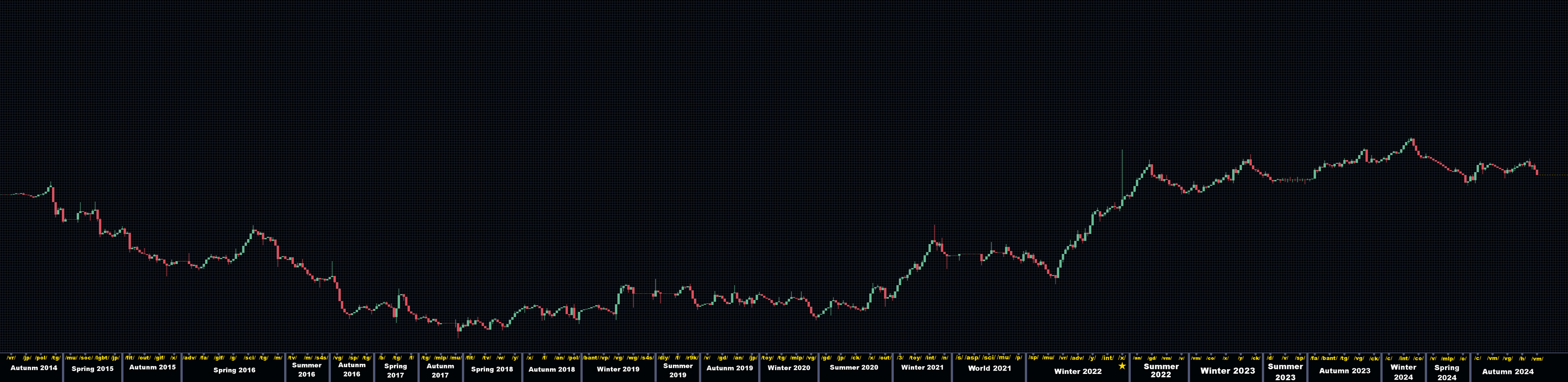Screen dimensions: 1568x382
Task: Click the /fit/ marker in Autumn 2015
Action: 130,358
